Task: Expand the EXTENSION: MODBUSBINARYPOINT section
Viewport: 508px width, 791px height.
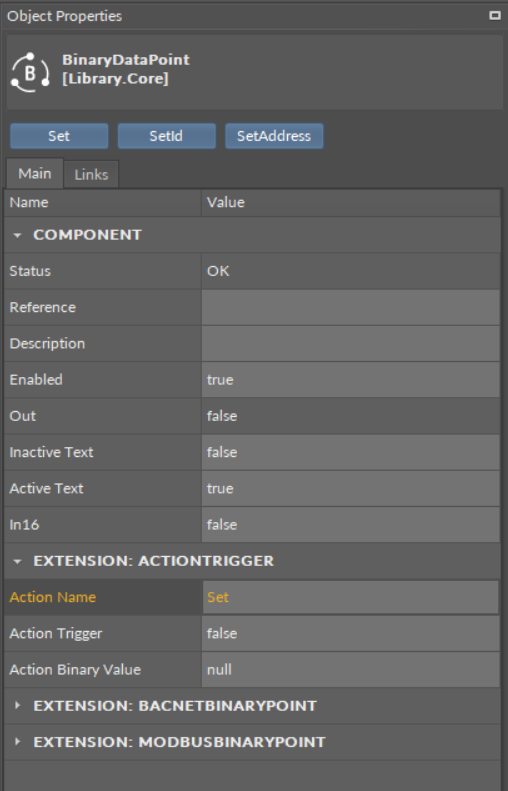Action: [17, 742]
